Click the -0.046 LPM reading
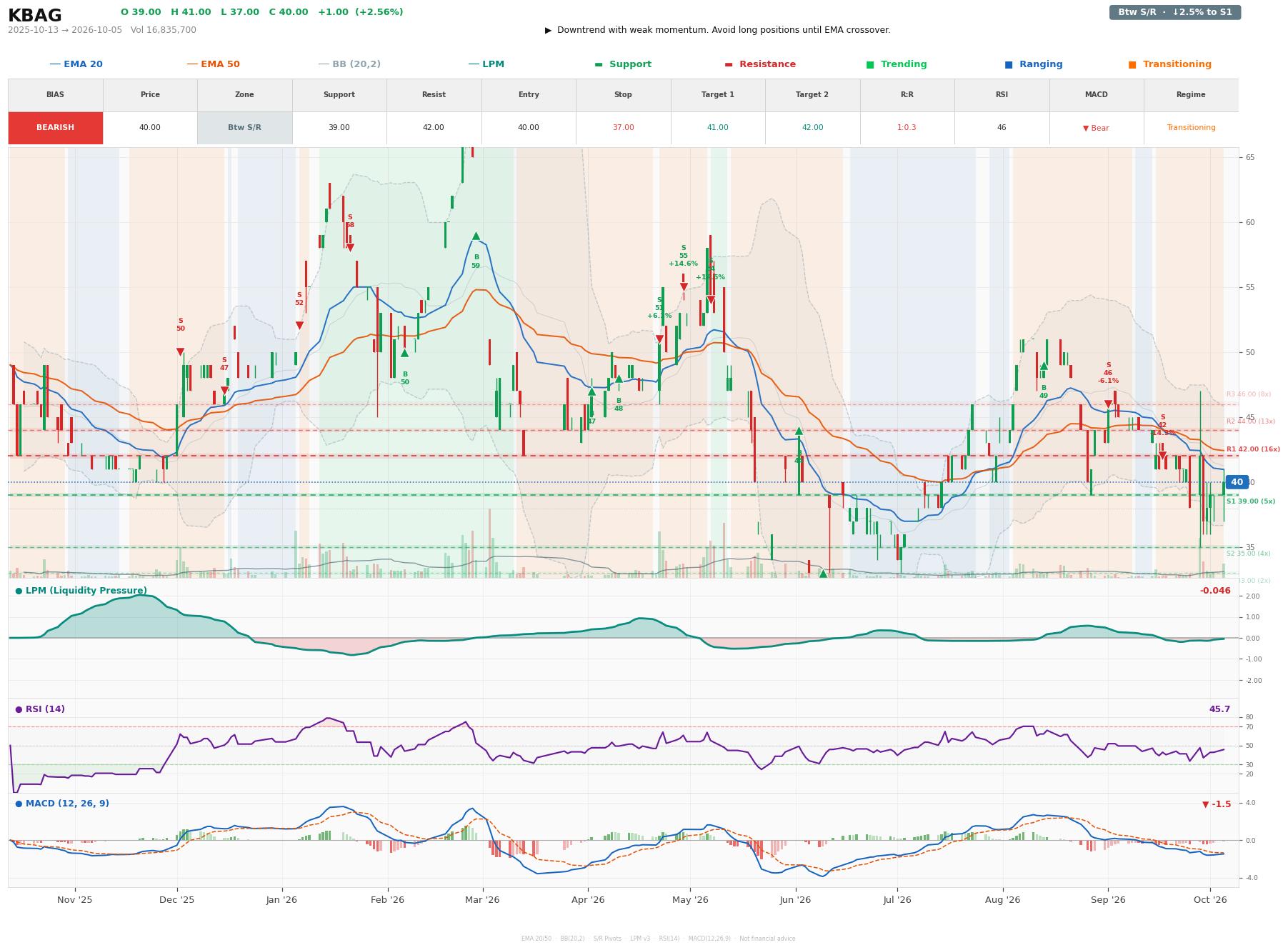This screenshot has height=950, width=1288. pos(1215,591)
